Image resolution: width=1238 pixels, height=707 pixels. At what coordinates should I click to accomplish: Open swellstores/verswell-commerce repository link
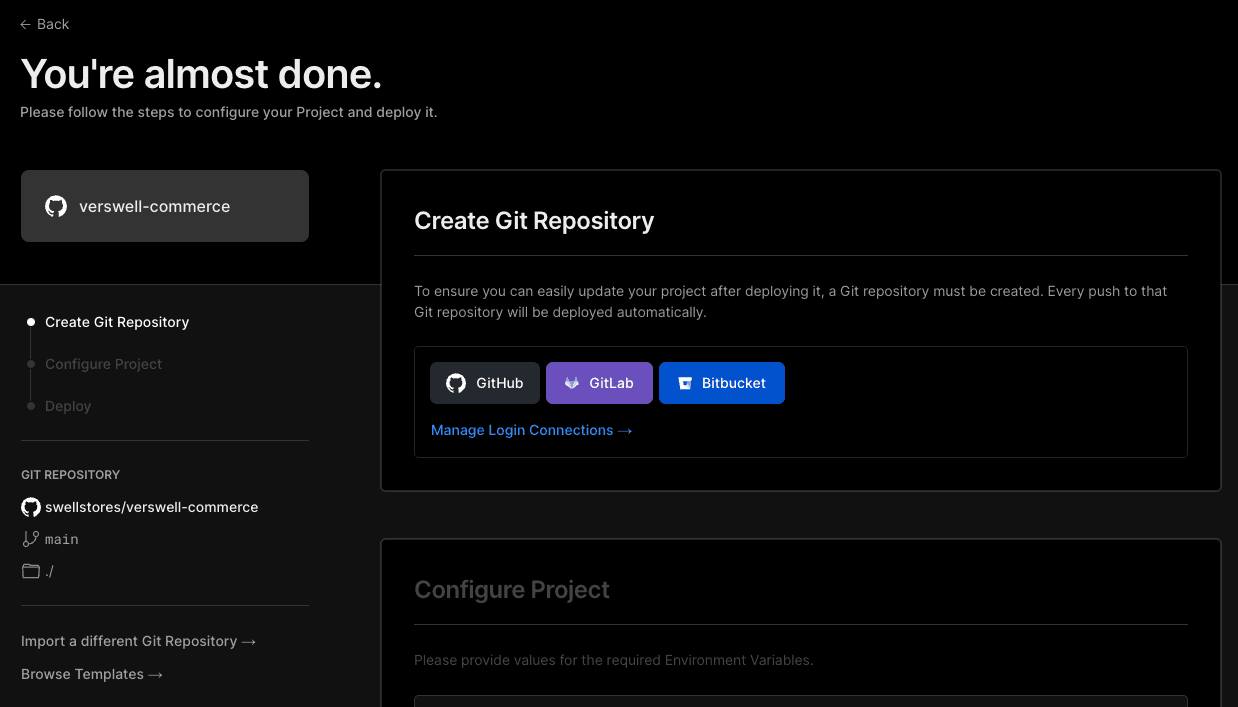(151, 507)
